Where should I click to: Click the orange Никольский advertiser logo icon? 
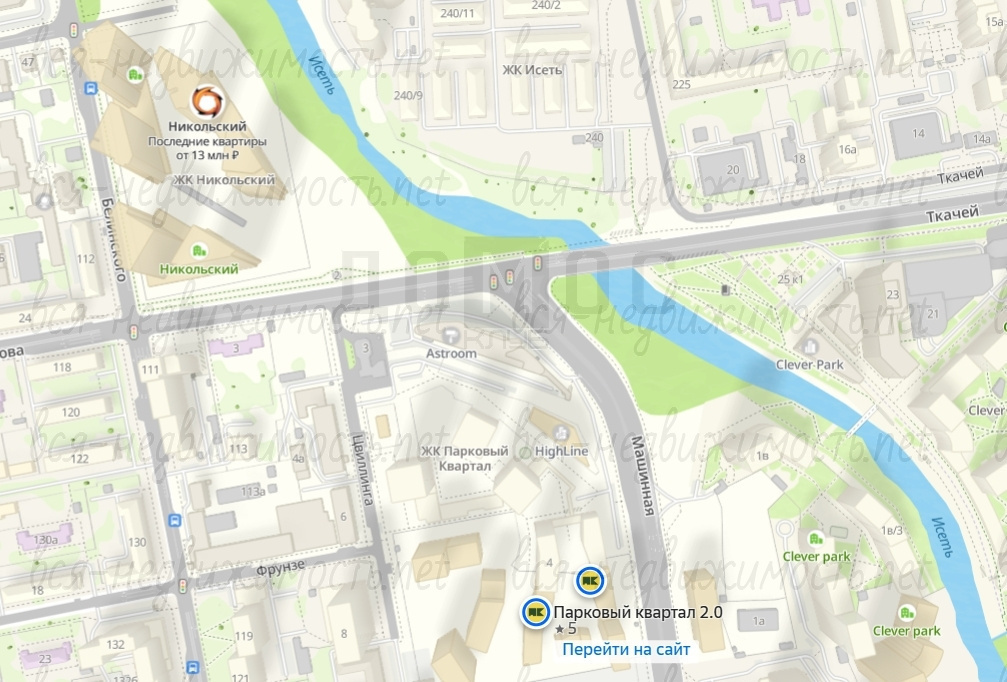coord(207,101)
